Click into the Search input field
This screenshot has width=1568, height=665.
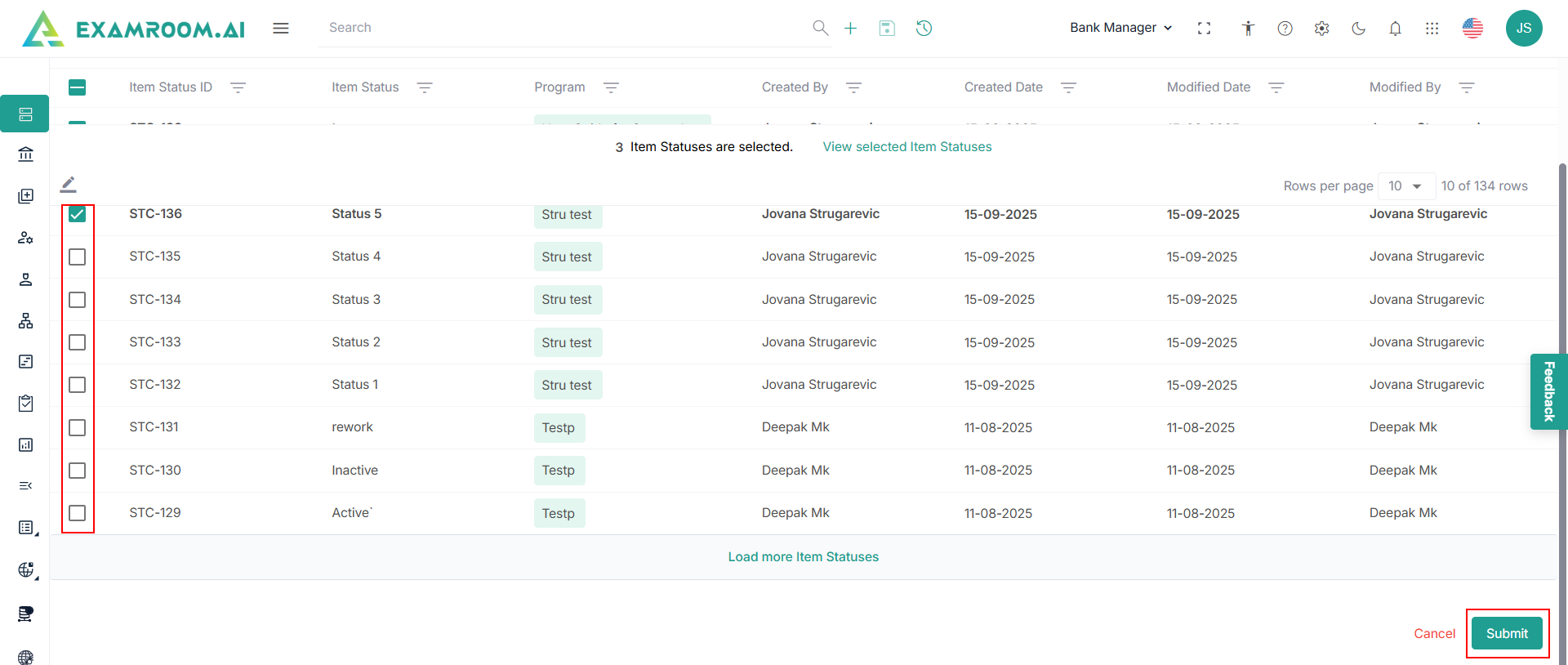(x=563, y=28)
